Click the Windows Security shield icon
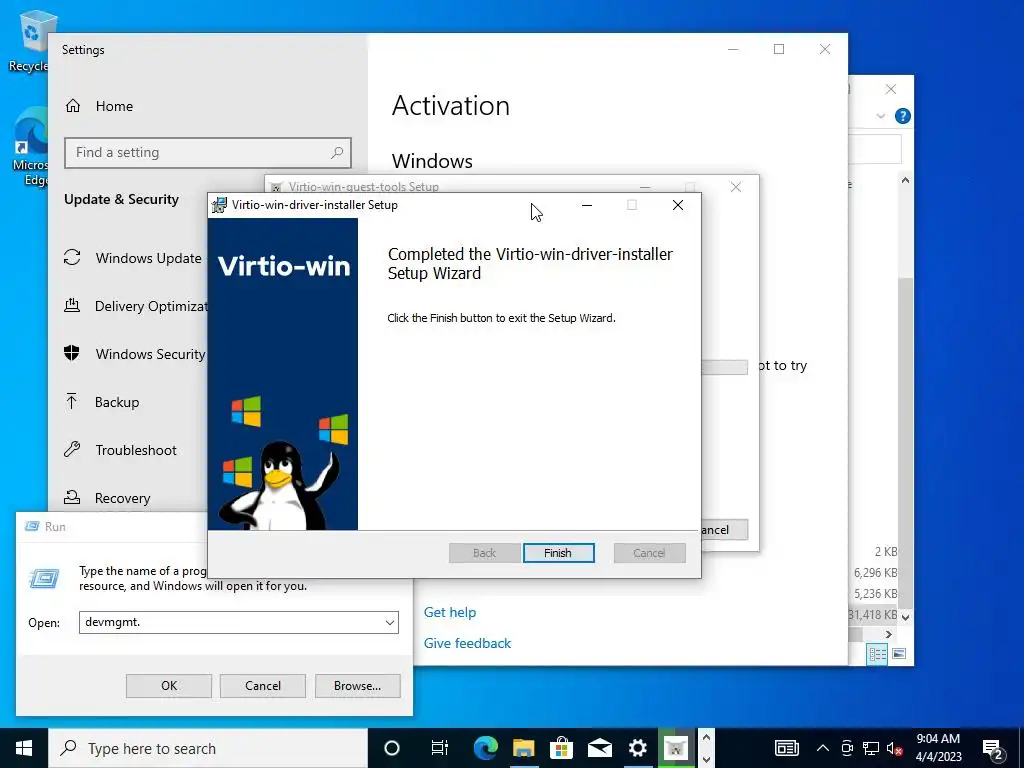This screenshot has width=1024, height=768. tap(72, 353)
